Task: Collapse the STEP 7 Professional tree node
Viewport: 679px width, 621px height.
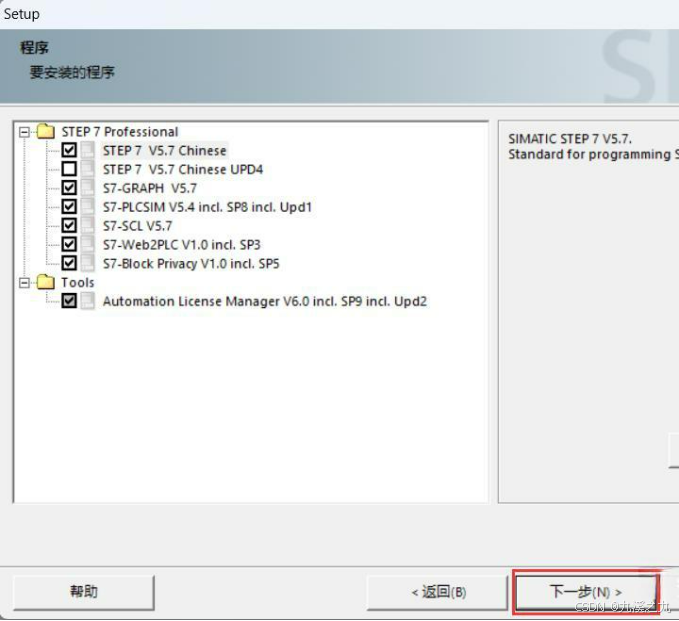Action: pyautogui.click(x=25, y=132)
